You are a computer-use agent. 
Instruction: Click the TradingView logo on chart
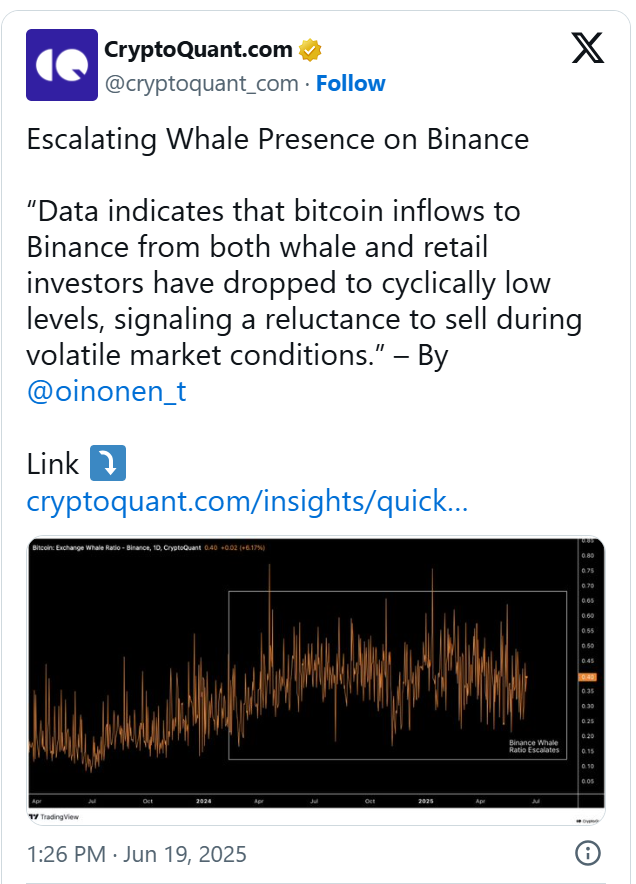coord(53,817)
